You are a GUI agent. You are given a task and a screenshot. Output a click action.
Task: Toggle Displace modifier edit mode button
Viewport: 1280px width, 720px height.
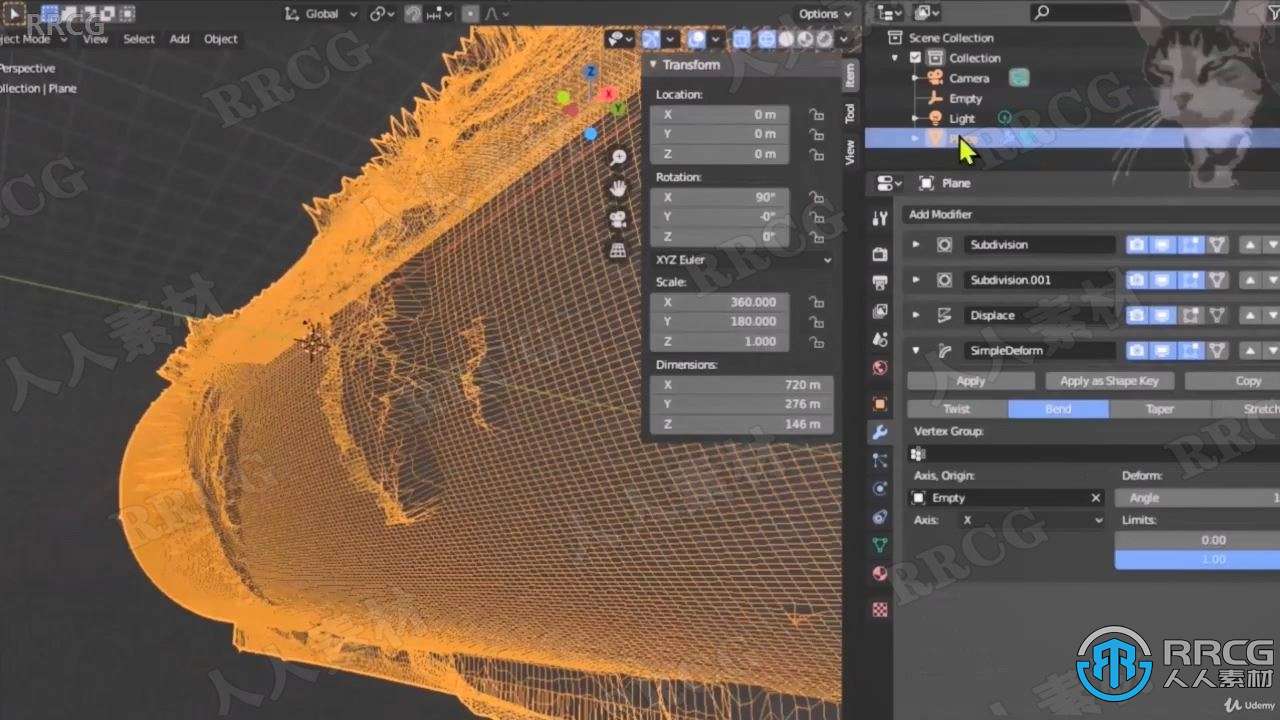coord(1191,315)
